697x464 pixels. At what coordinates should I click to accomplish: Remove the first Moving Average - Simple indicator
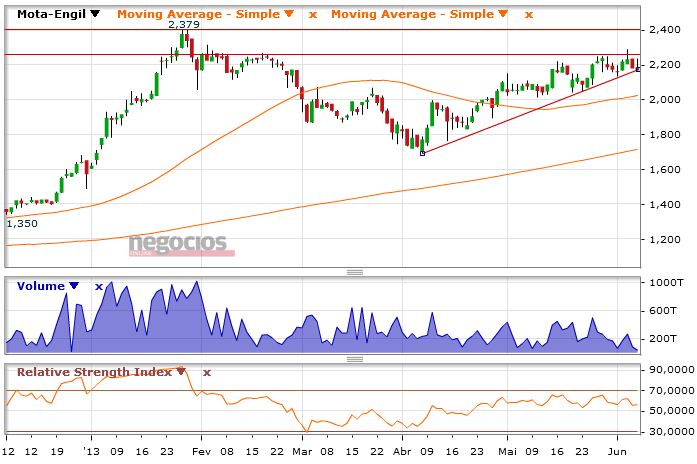pos(313,15)
